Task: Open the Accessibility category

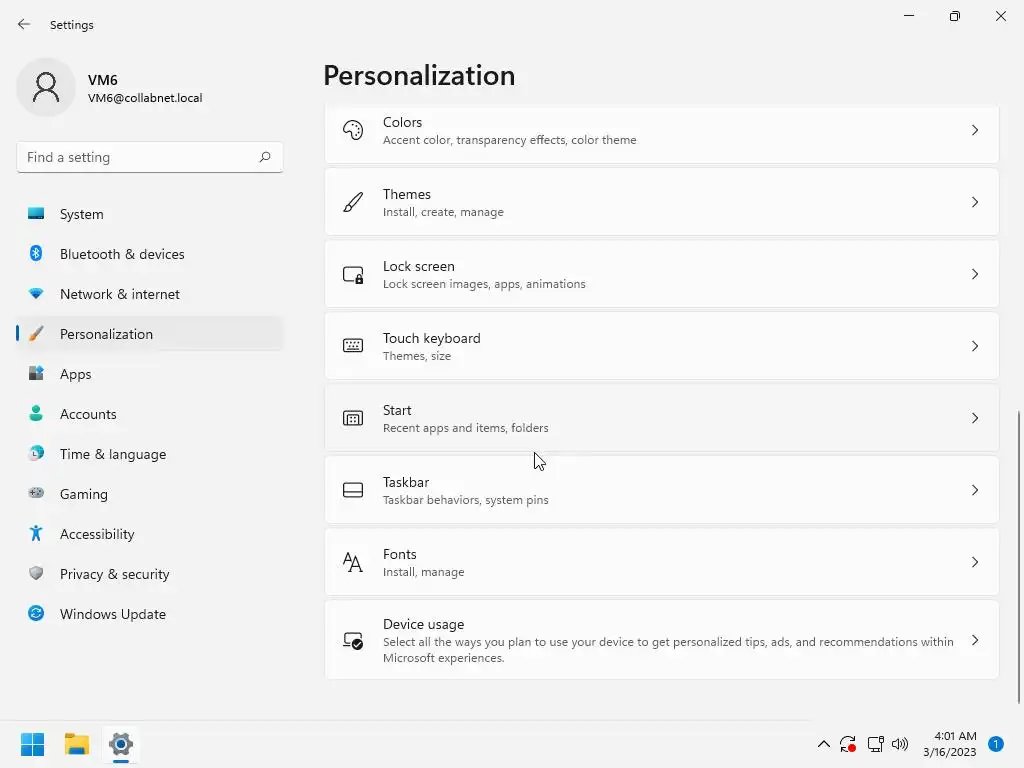Action: tap(97, 534)
